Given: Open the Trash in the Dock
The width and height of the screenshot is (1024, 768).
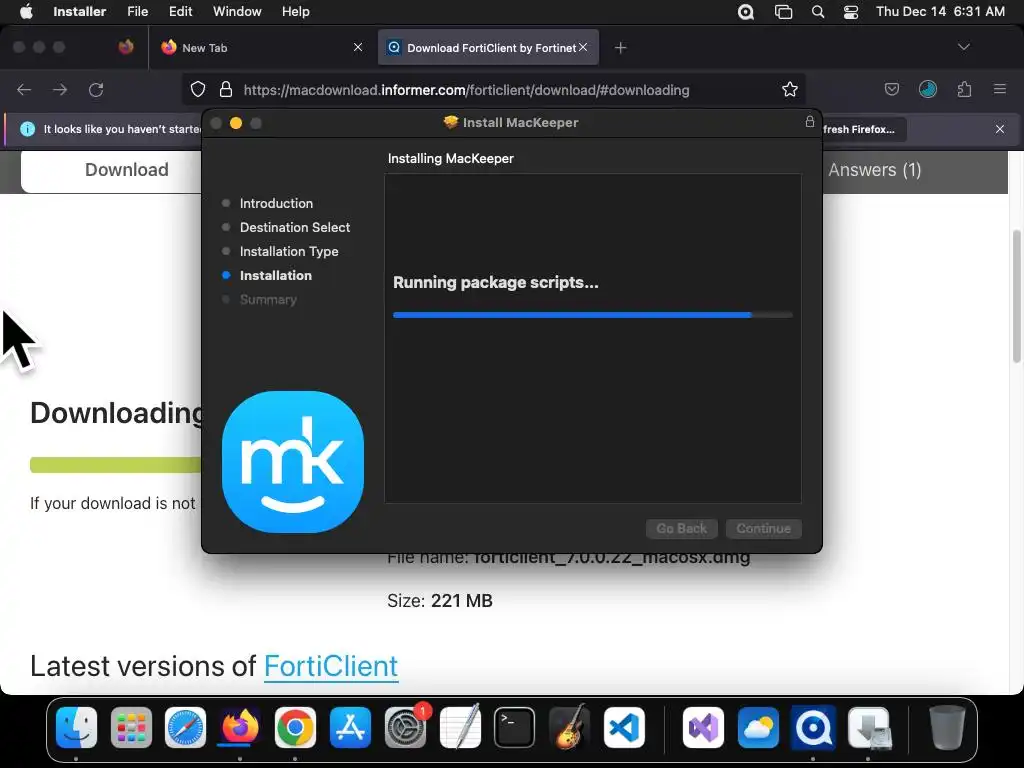Looking at the screenshot, I should tap(947, 727).
